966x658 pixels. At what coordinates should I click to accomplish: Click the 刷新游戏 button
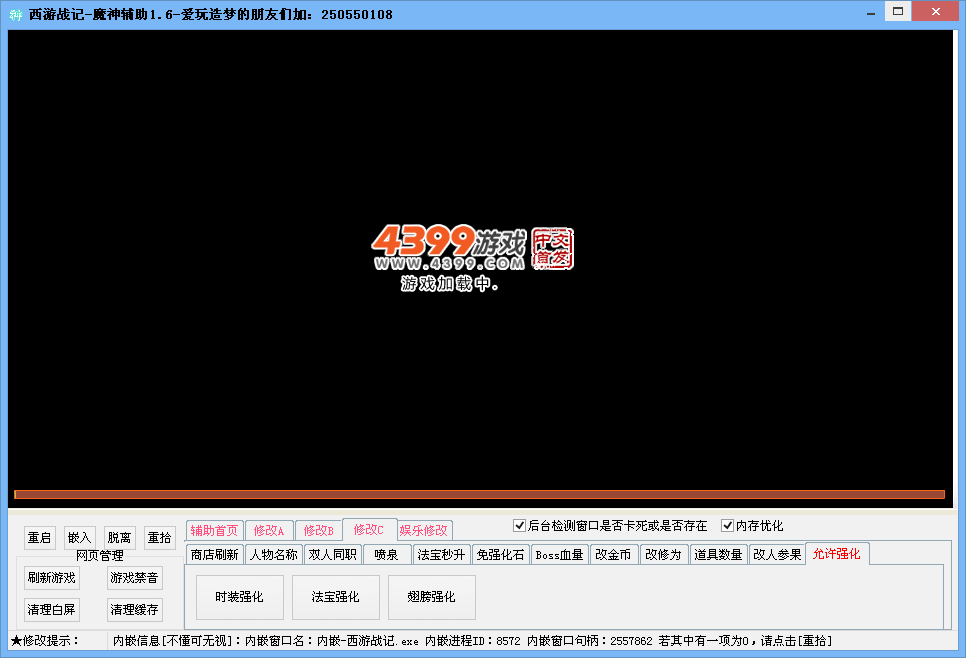[x=52, y=578]
